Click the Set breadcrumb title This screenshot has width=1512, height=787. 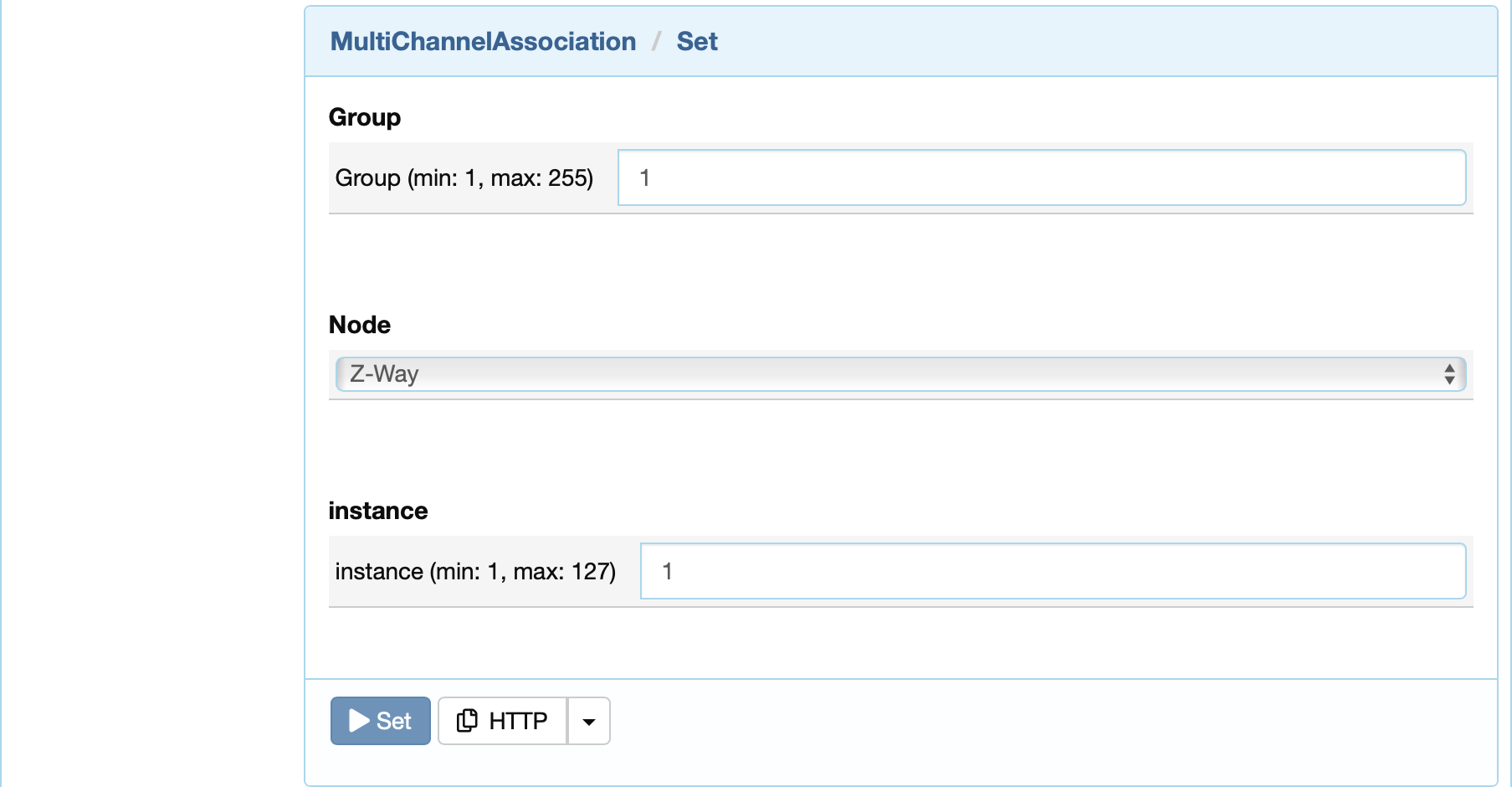tap(697, 41)
